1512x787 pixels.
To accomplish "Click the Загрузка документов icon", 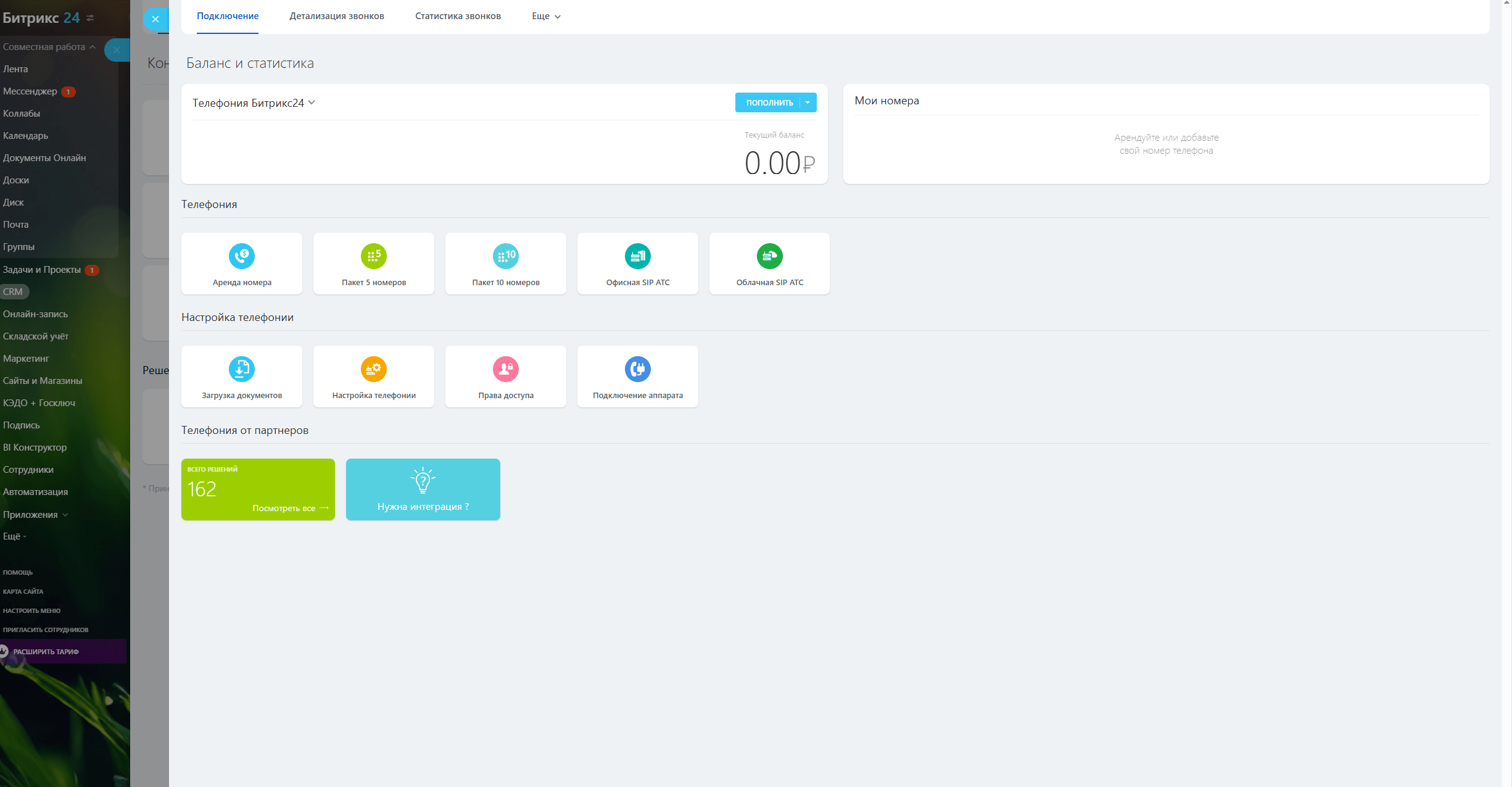I will [242, 369].
